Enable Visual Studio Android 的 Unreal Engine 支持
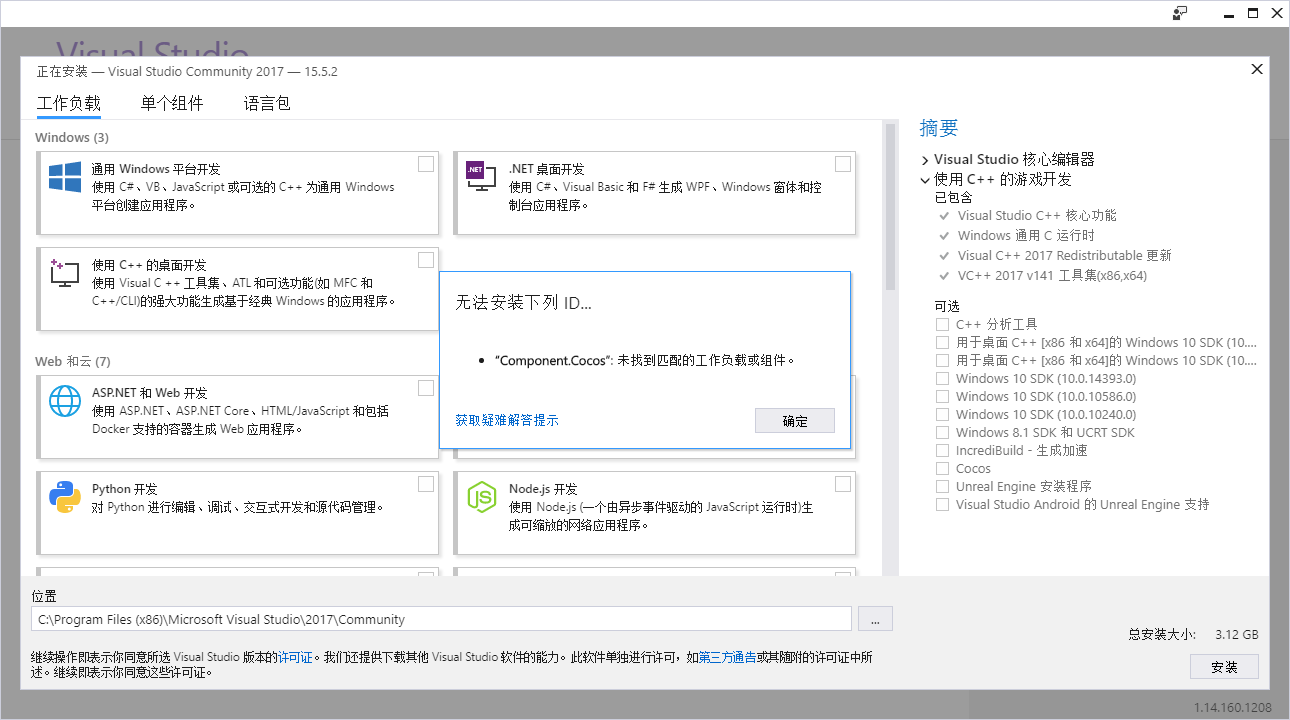 942,504
